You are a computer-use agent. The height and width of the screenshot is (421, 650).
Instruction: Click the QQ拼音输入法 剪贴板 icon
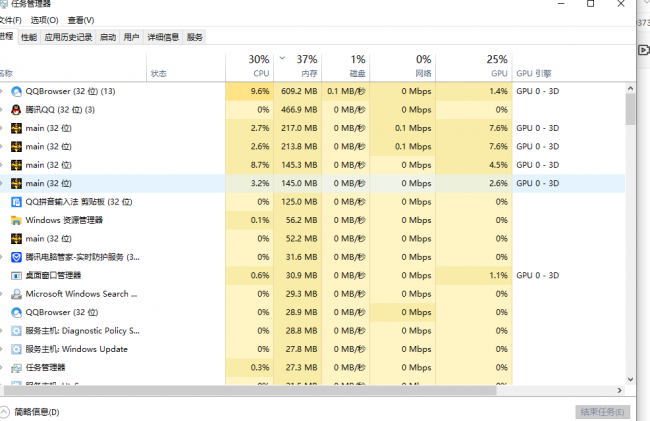16,202
